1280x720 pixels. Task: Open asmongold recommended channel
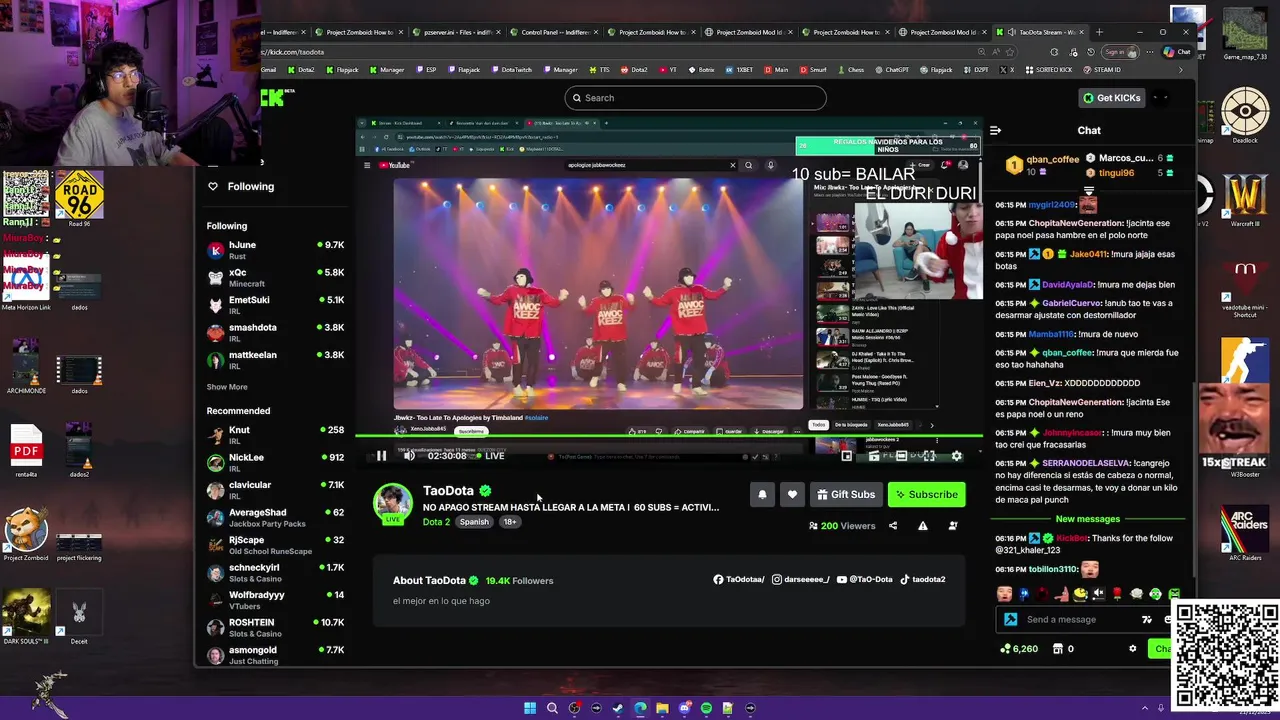pyautogui.click(x=275, y=655)
